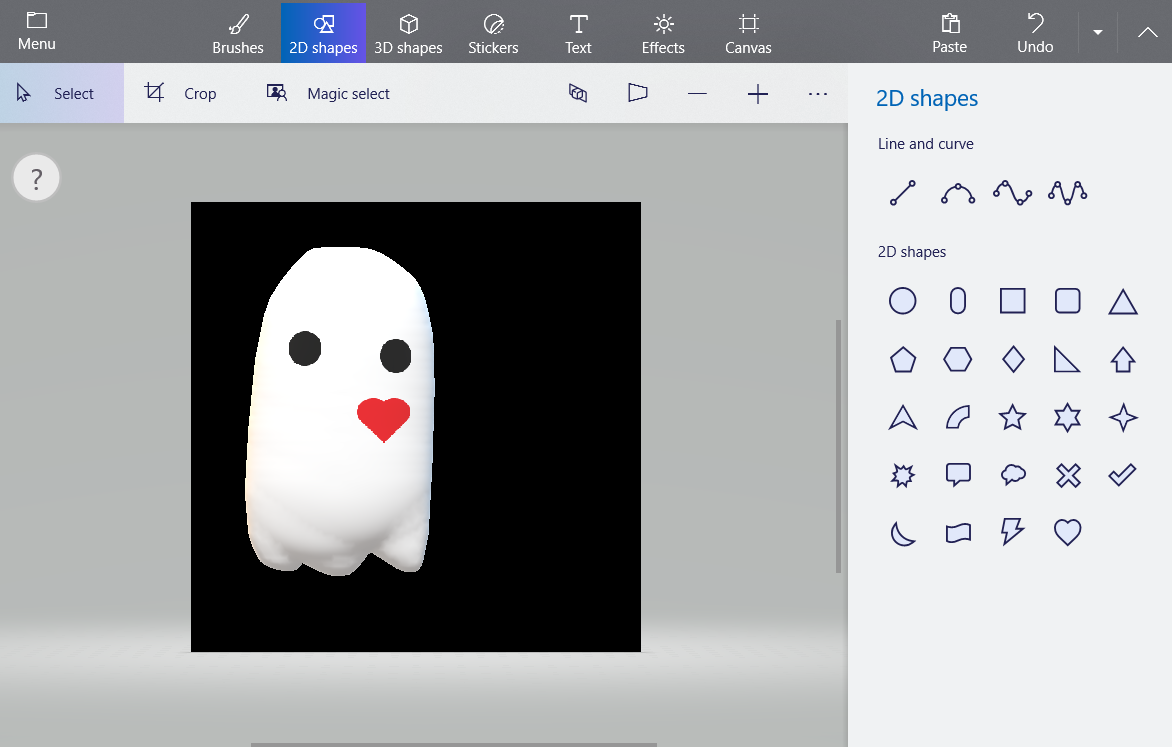The image size is (1172, 747).
Task: Open the Stickers tab
Action: 493,33
